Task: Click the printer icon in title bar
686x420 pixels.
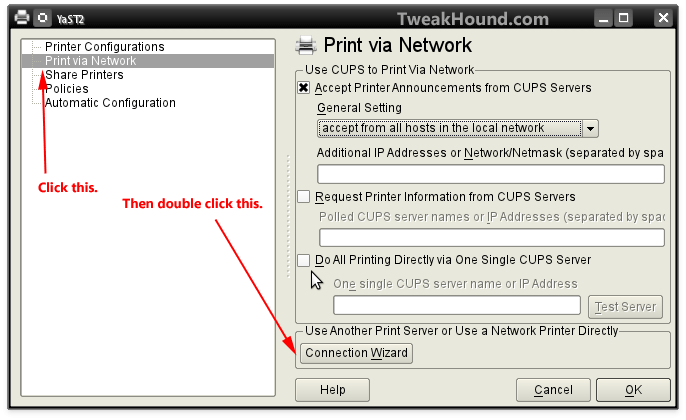Action: point(21,18)
